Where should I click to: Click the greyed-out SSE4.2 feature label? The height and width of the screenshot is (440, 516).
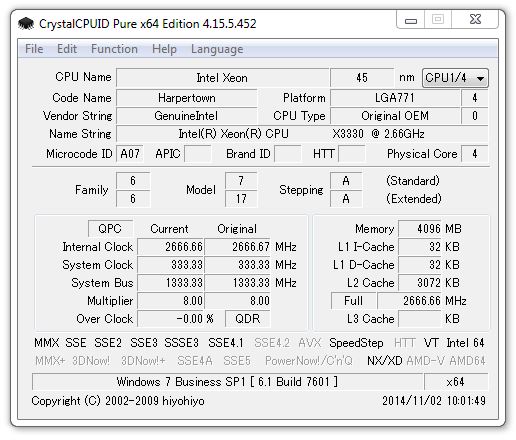point(272,343)
